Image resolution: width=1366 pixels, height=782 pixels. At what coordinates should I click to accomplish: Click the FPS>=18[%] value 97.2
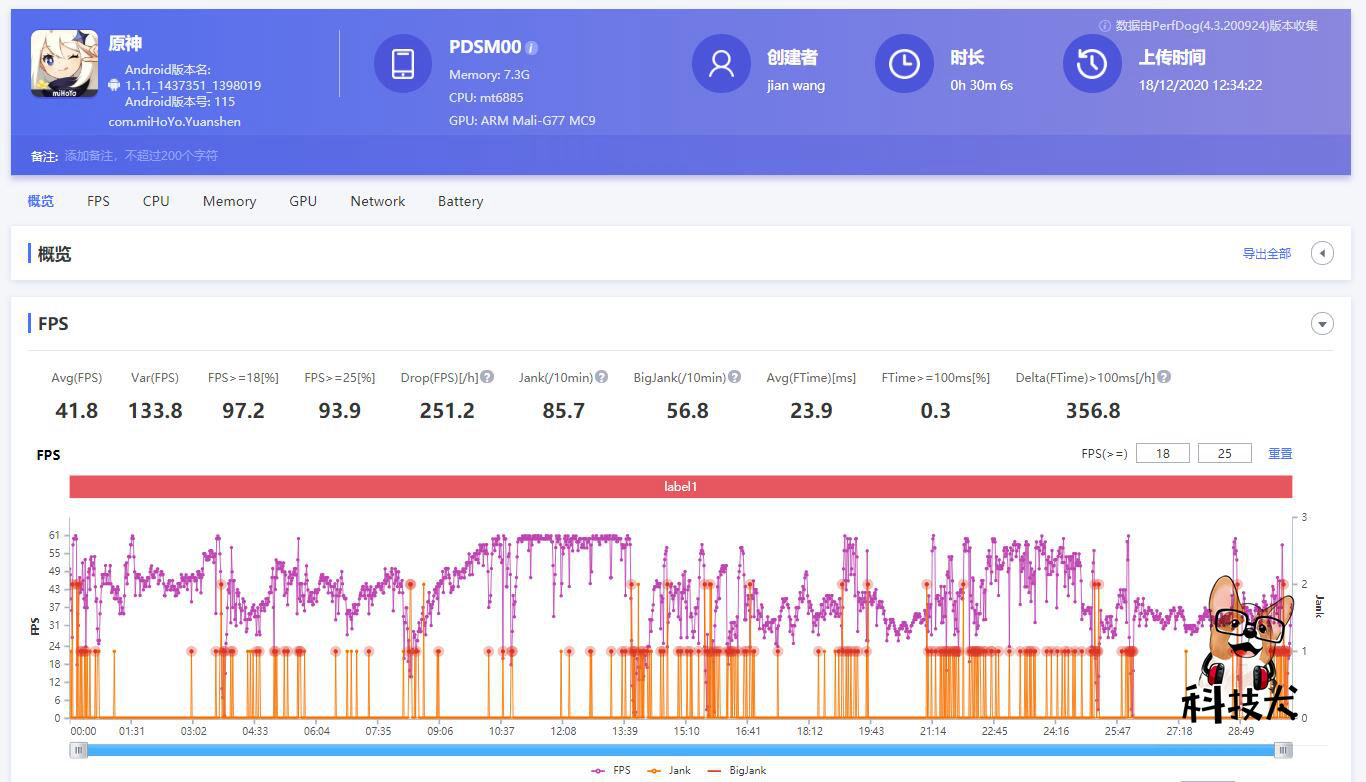click(x=243, y=410)
